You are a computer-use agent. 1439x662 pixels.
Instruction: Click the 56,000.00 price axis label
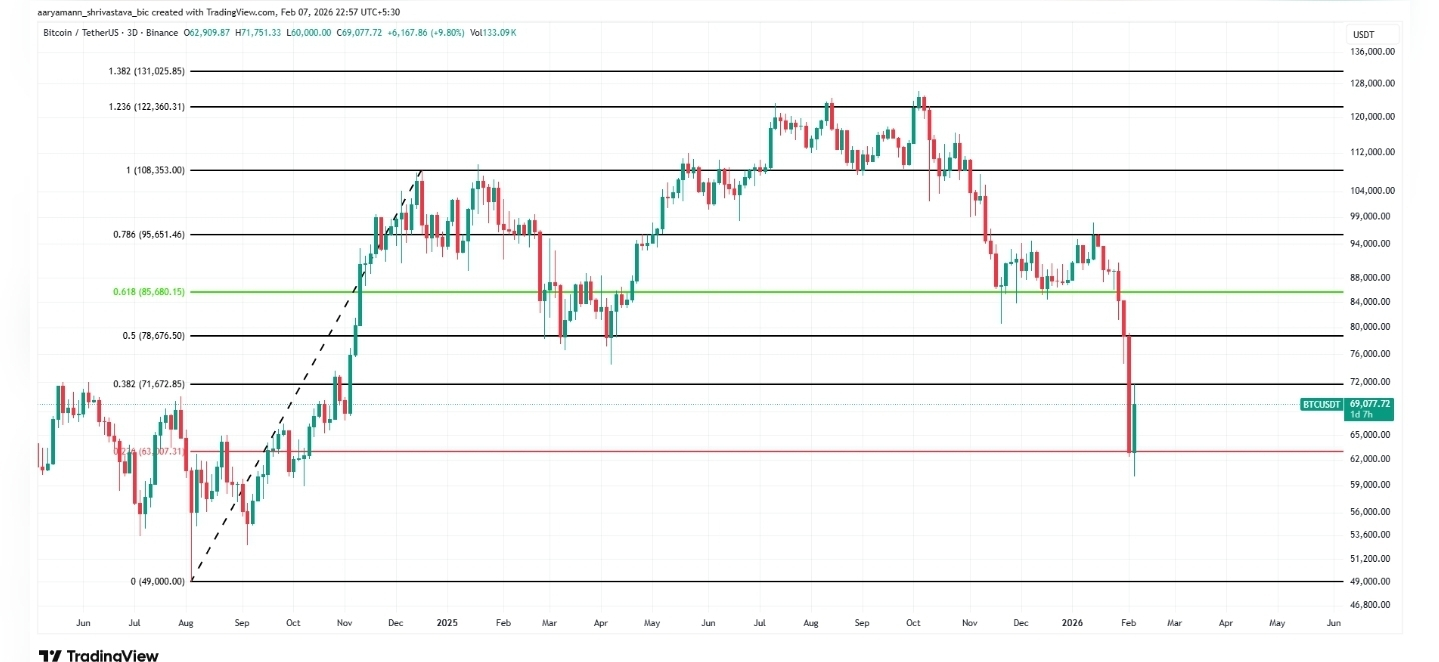(x=1369, y=511)
